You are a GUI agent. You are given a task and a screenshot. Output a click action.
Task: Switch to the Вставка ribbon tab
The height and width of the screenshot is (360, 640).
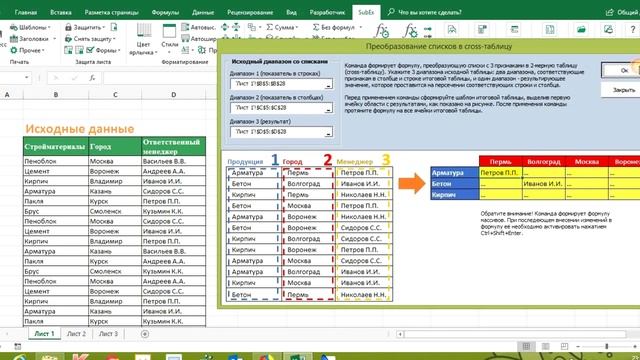click(61, 12)
